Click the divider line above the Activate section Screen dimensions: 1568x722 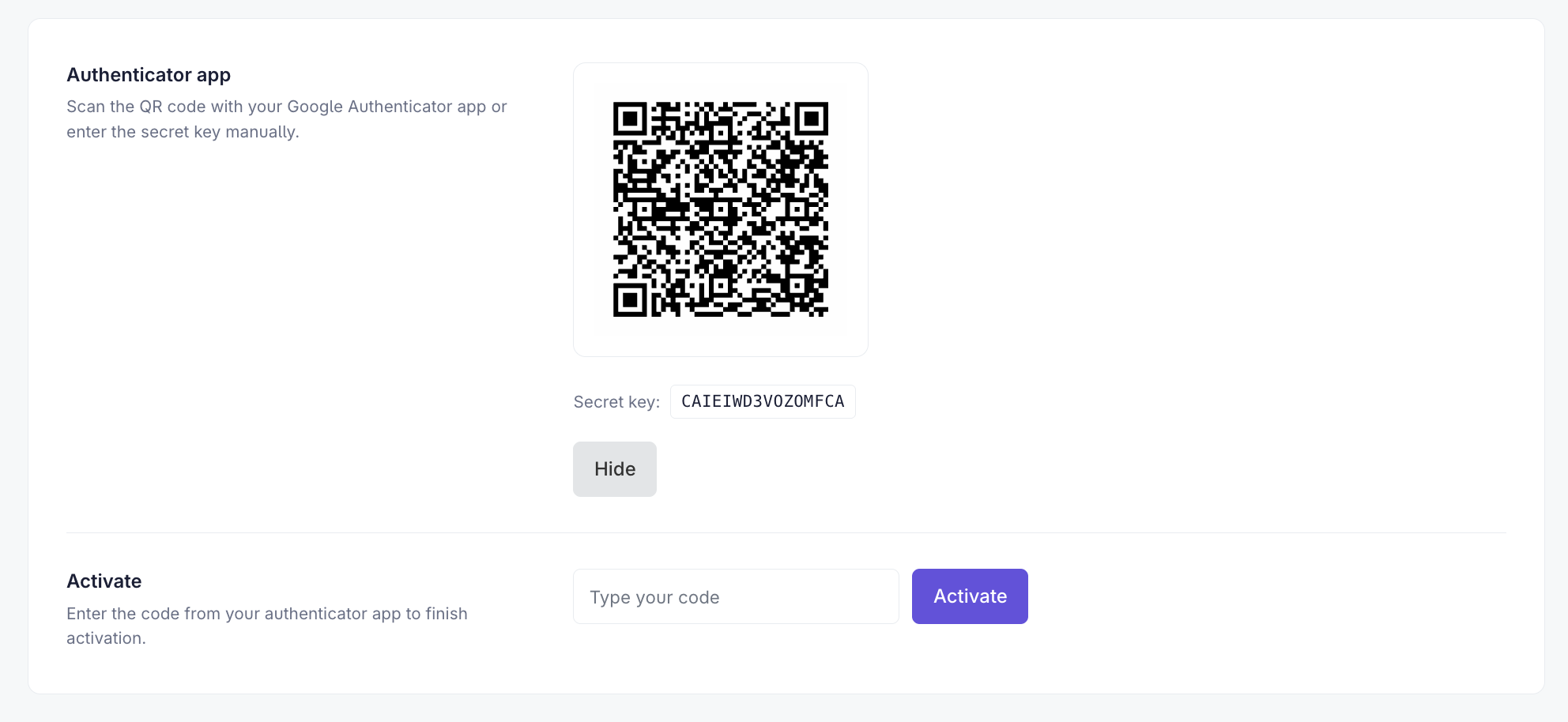[786, 533]
